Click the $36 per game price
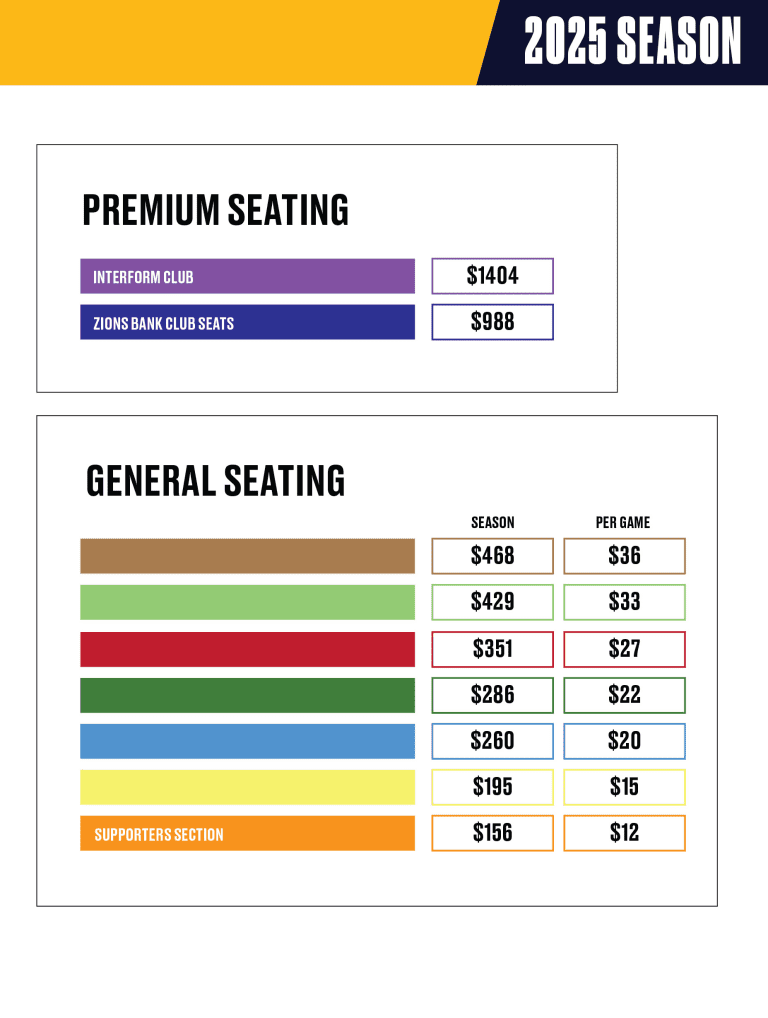The image size is (768, 1018). (x=625, y=556)
